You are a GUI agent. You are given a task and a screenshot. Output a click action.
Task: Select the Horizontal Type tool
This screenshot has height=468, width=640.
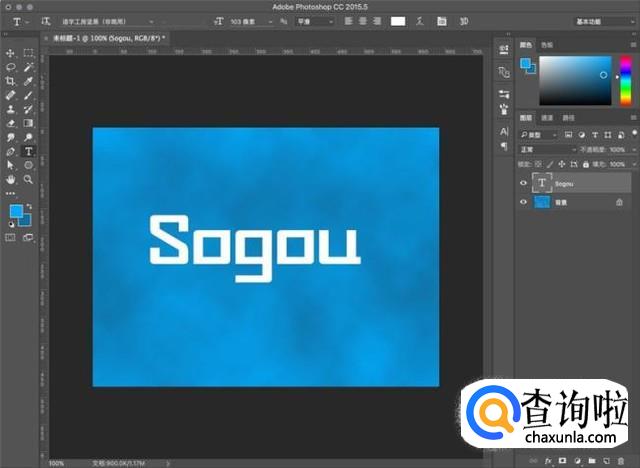(28, 151)
